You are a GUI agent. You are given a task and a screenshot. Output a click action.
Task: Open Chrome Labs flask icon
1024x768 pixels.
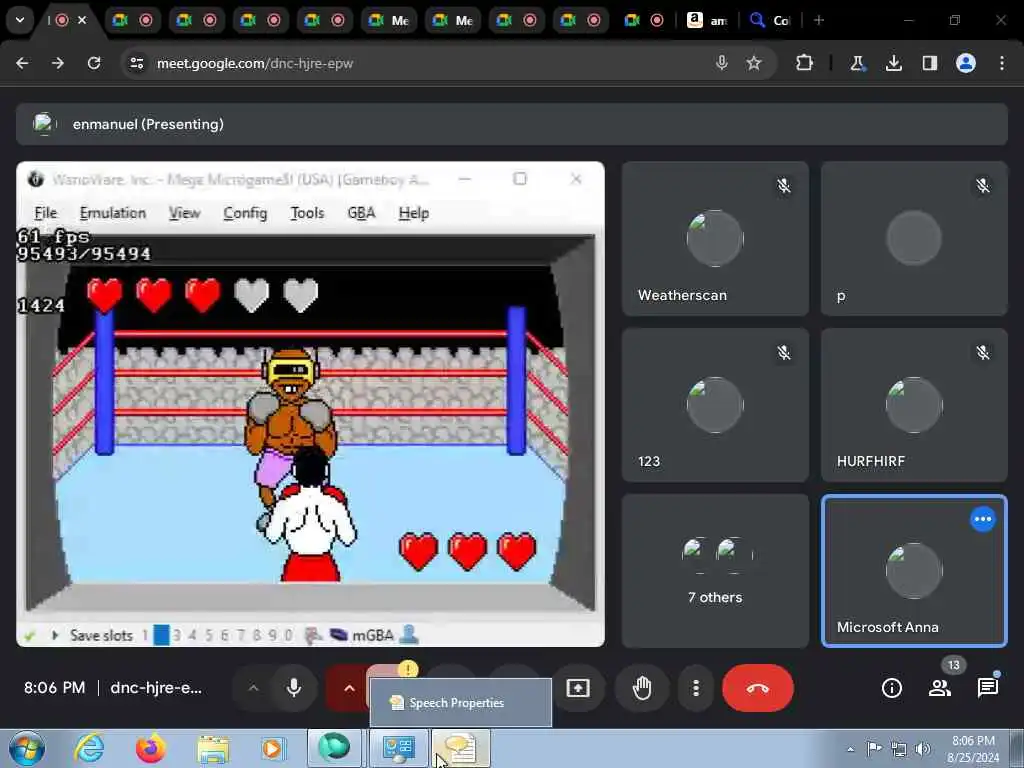[x=857, y=63]
